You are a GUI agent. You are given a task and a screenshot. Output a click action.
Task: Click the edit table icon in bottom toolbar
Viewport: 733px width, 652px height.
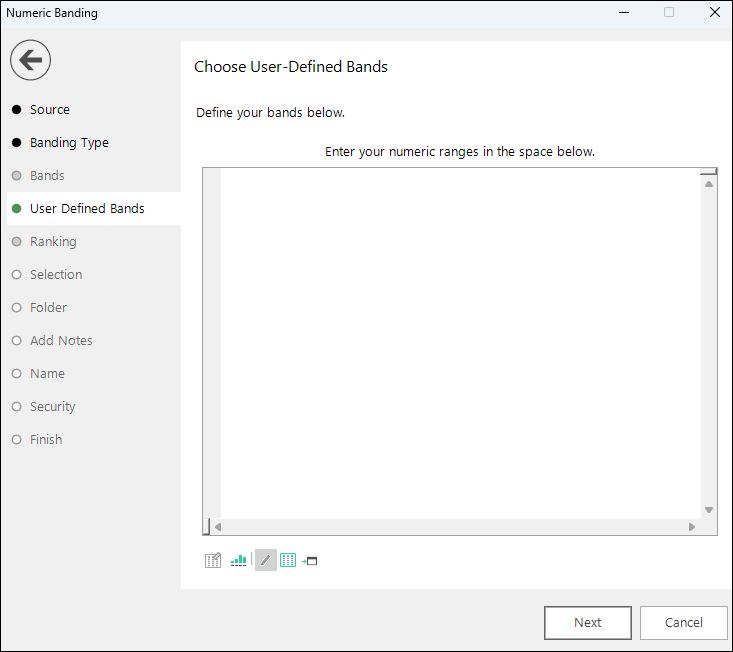213,560
